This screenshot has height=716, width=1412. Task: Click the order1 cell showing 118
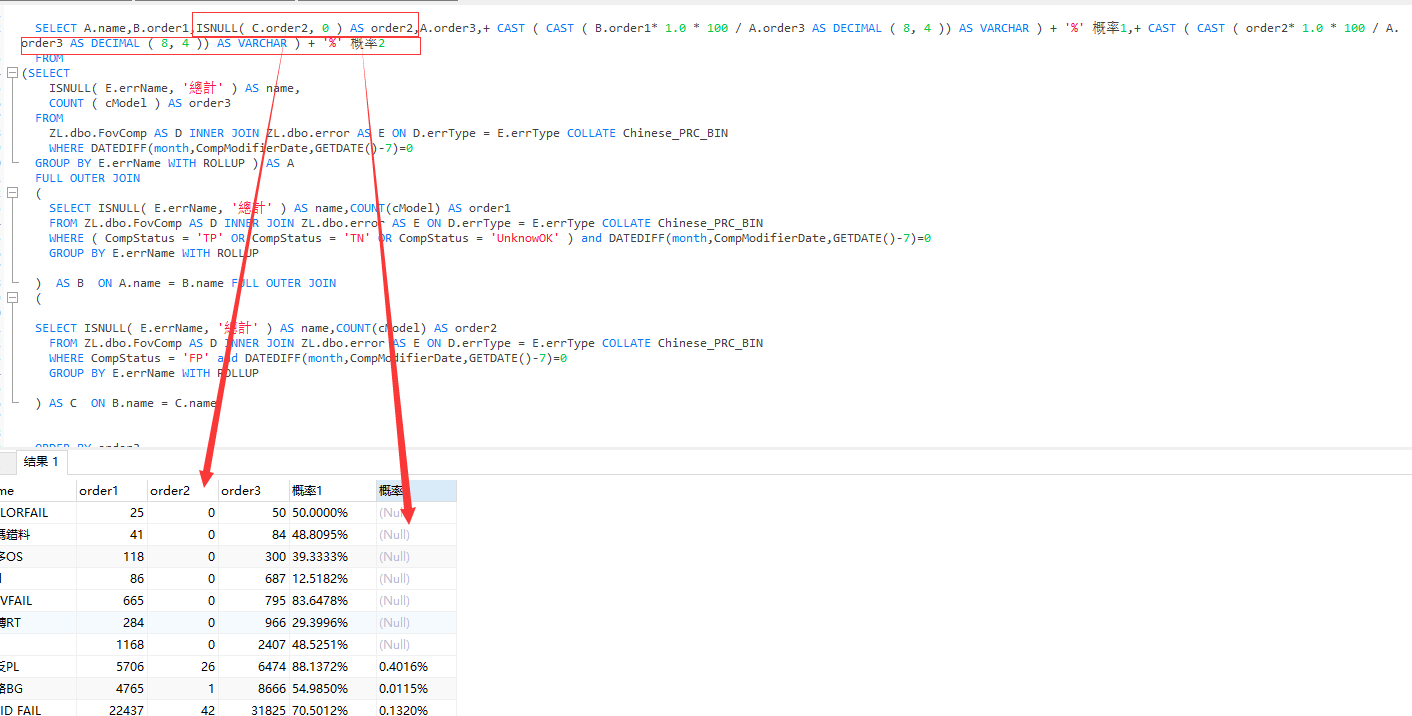pyautogui.click(x=112, y=556)
